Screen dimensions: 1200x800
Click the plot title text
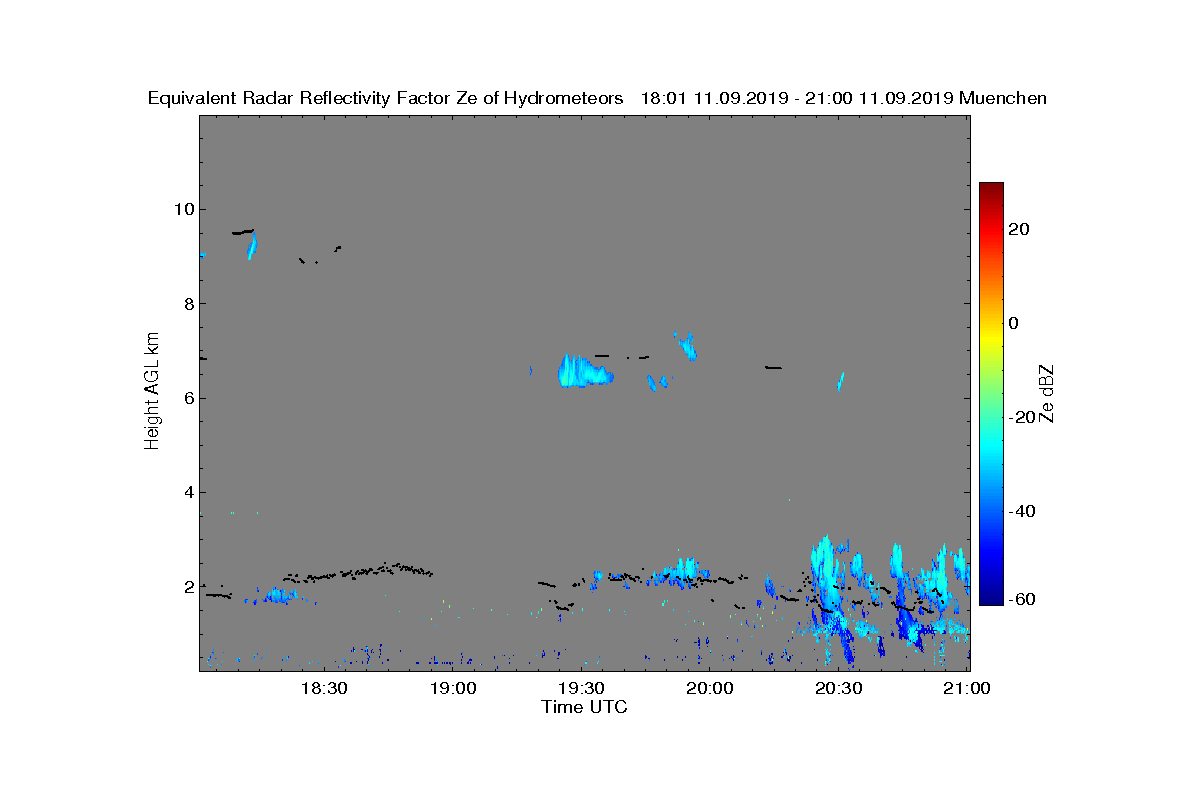pos(597,98)
